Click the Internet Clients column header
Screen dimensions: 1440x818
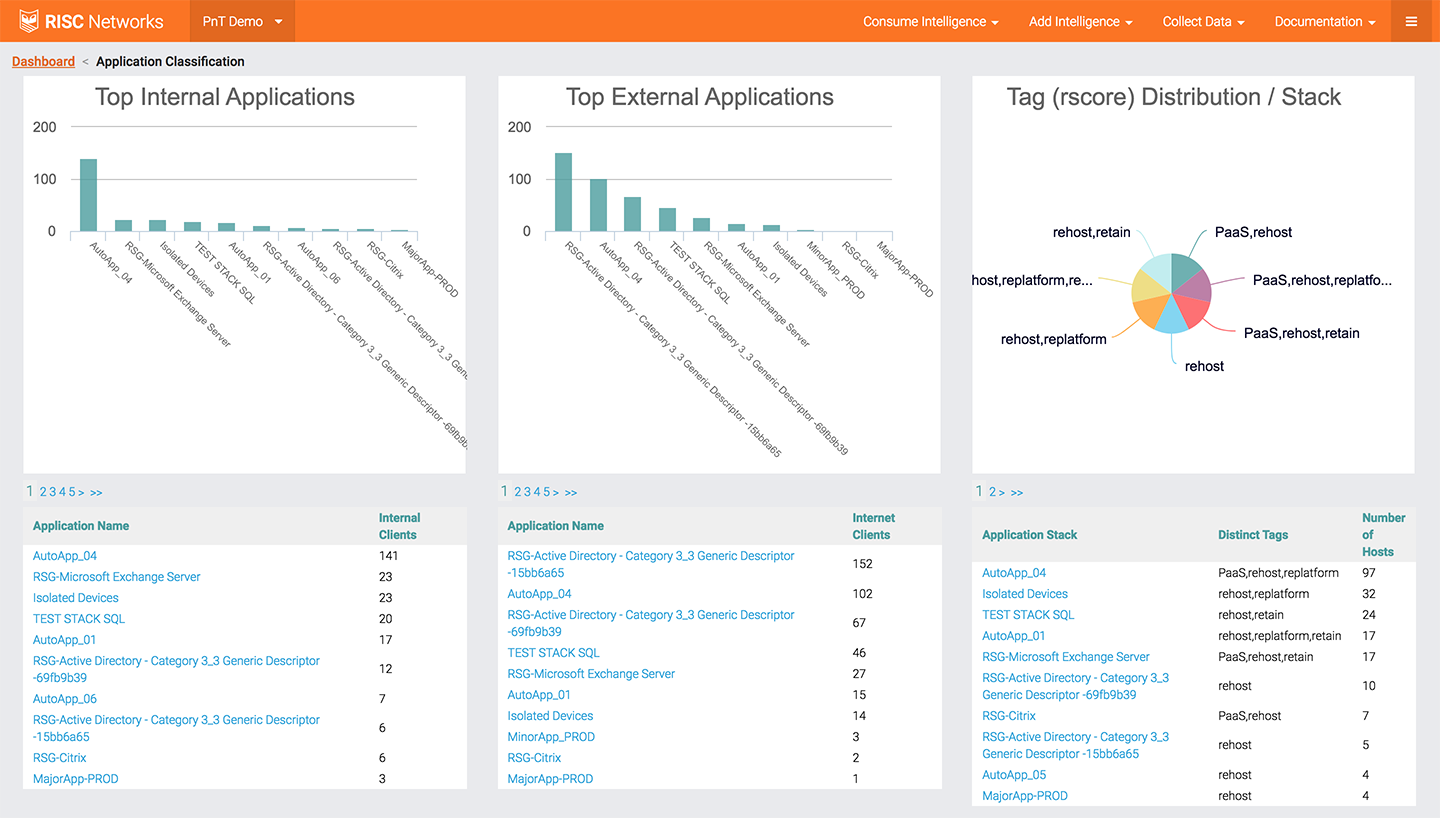873,526
